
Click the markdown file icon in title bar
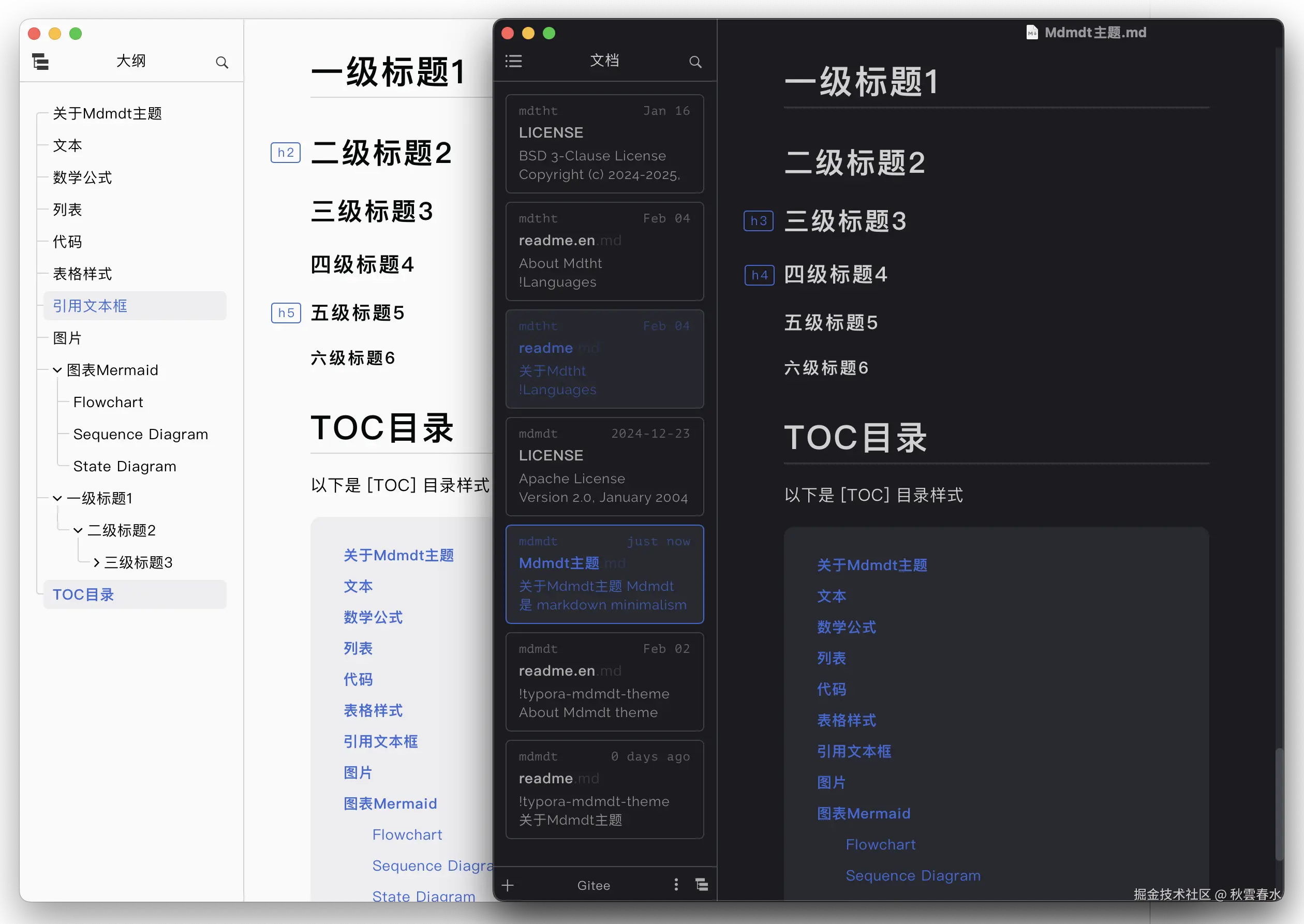[x=1032, y=33]
